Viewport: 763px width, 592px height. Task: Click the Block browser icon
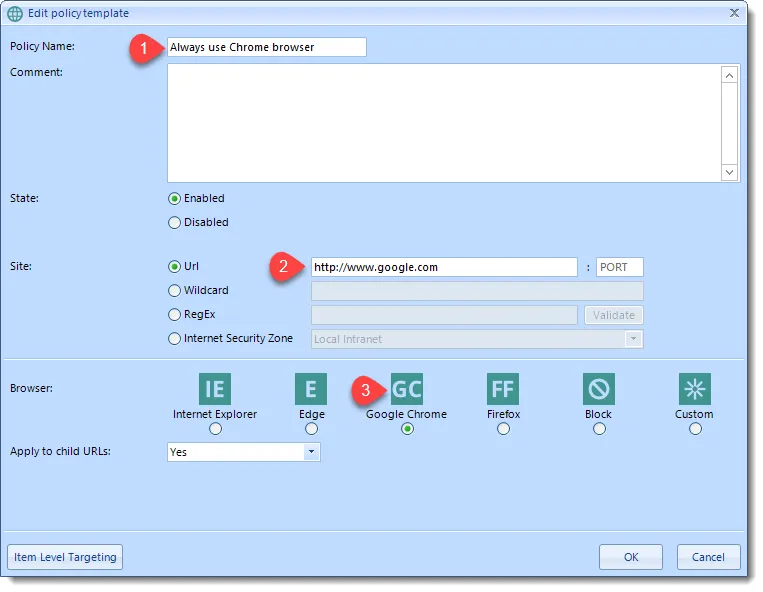(599, 389)
